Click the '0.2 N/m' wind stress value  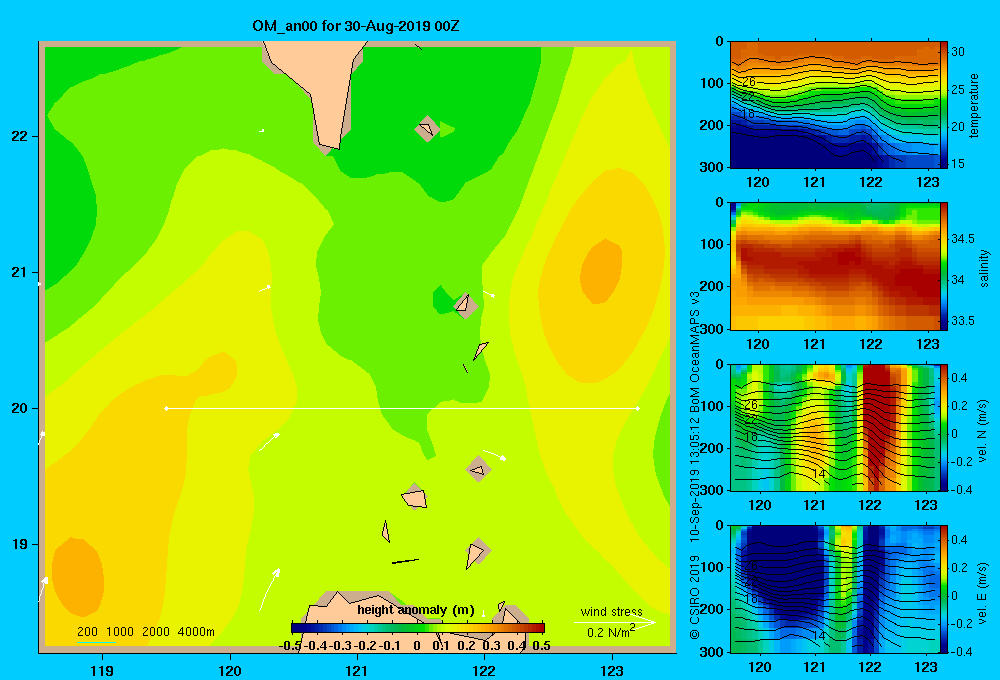click(610, 632)
